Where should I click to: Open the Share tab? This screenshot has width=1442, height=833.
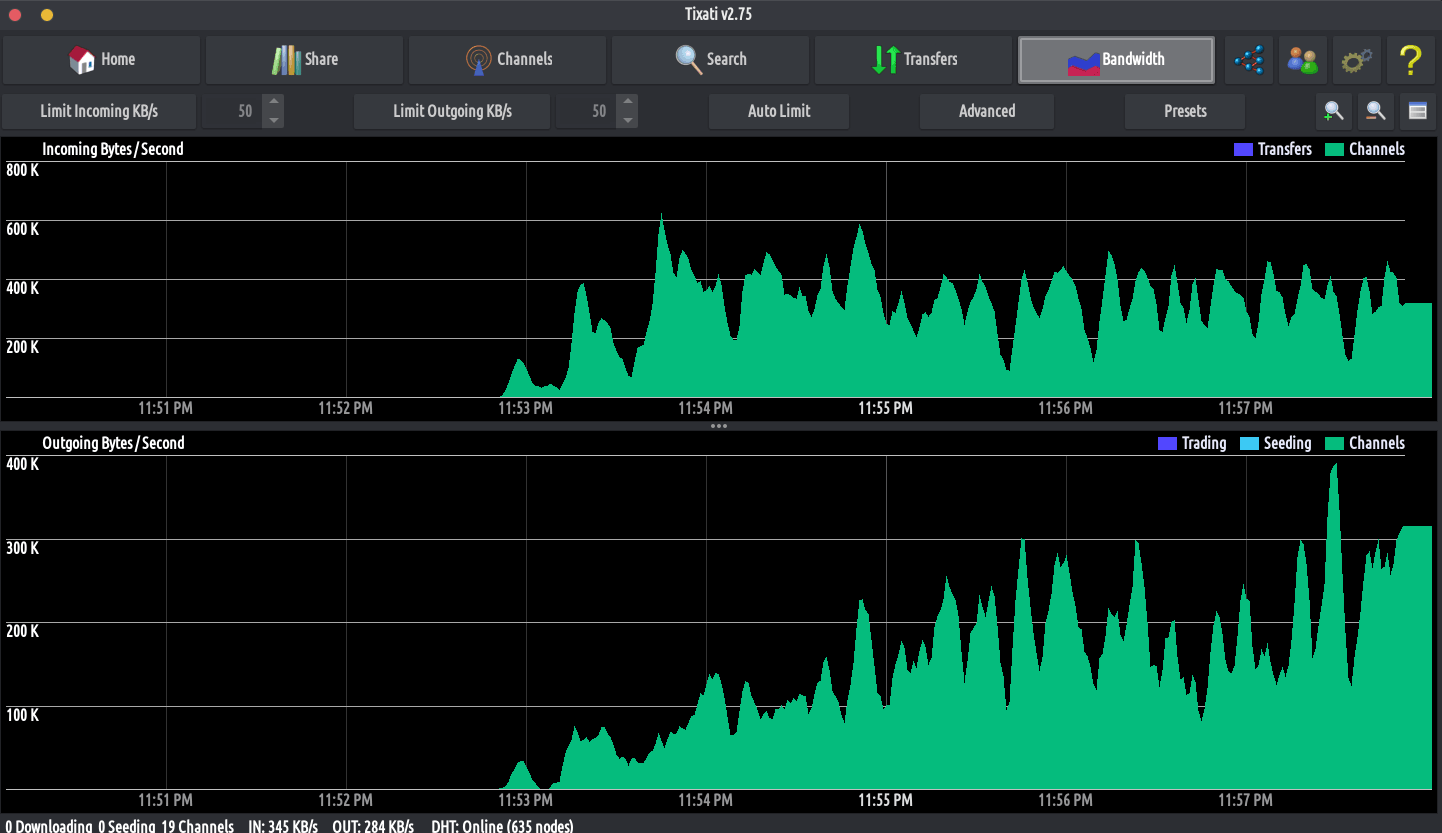tap(305, 60)
